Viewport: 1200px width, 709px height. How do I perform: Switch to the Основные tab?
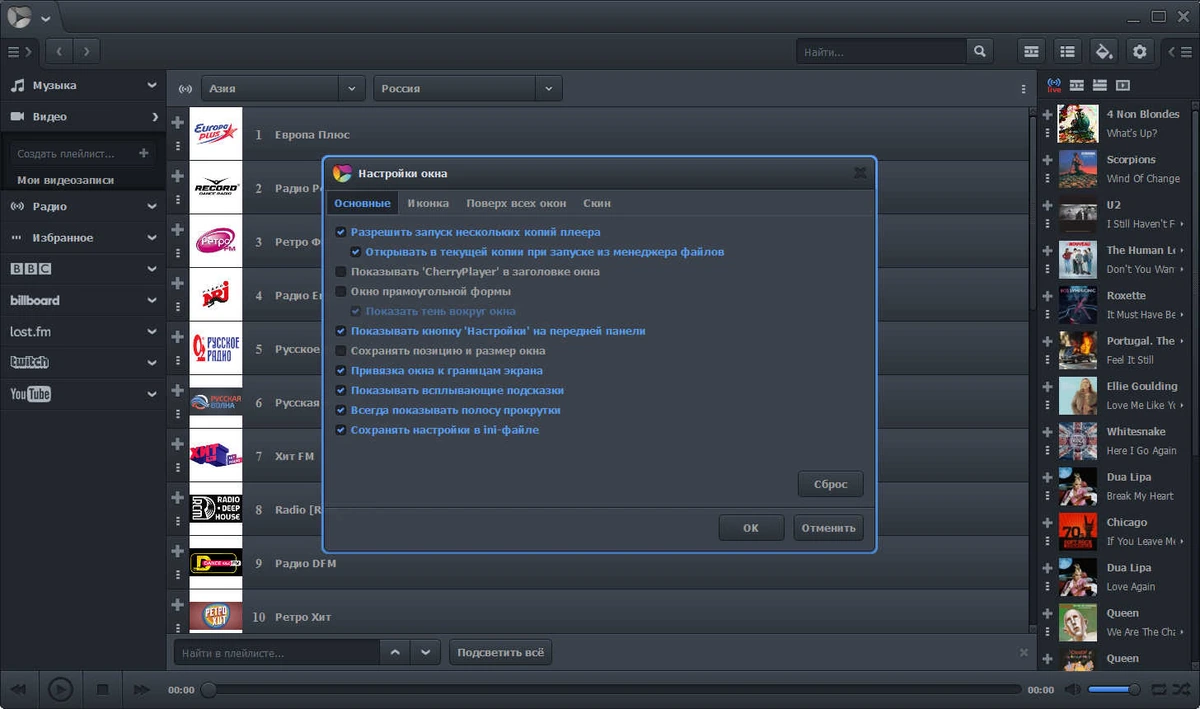362,203
